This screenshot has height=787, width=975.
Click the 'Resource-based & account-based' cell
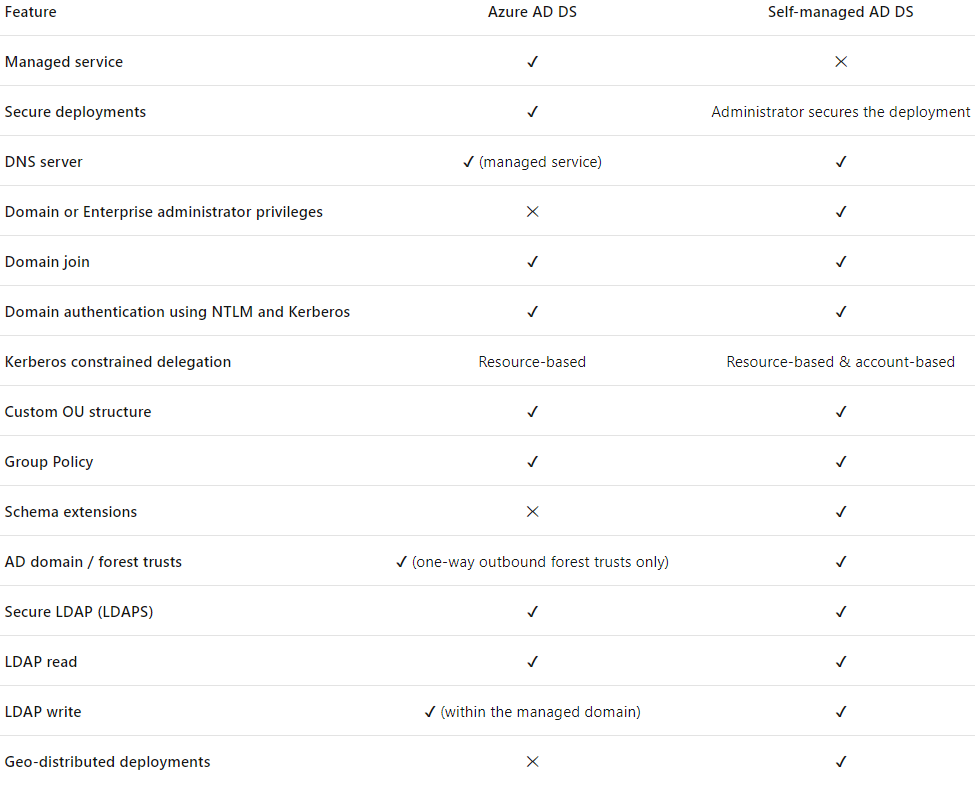[841, 362]
